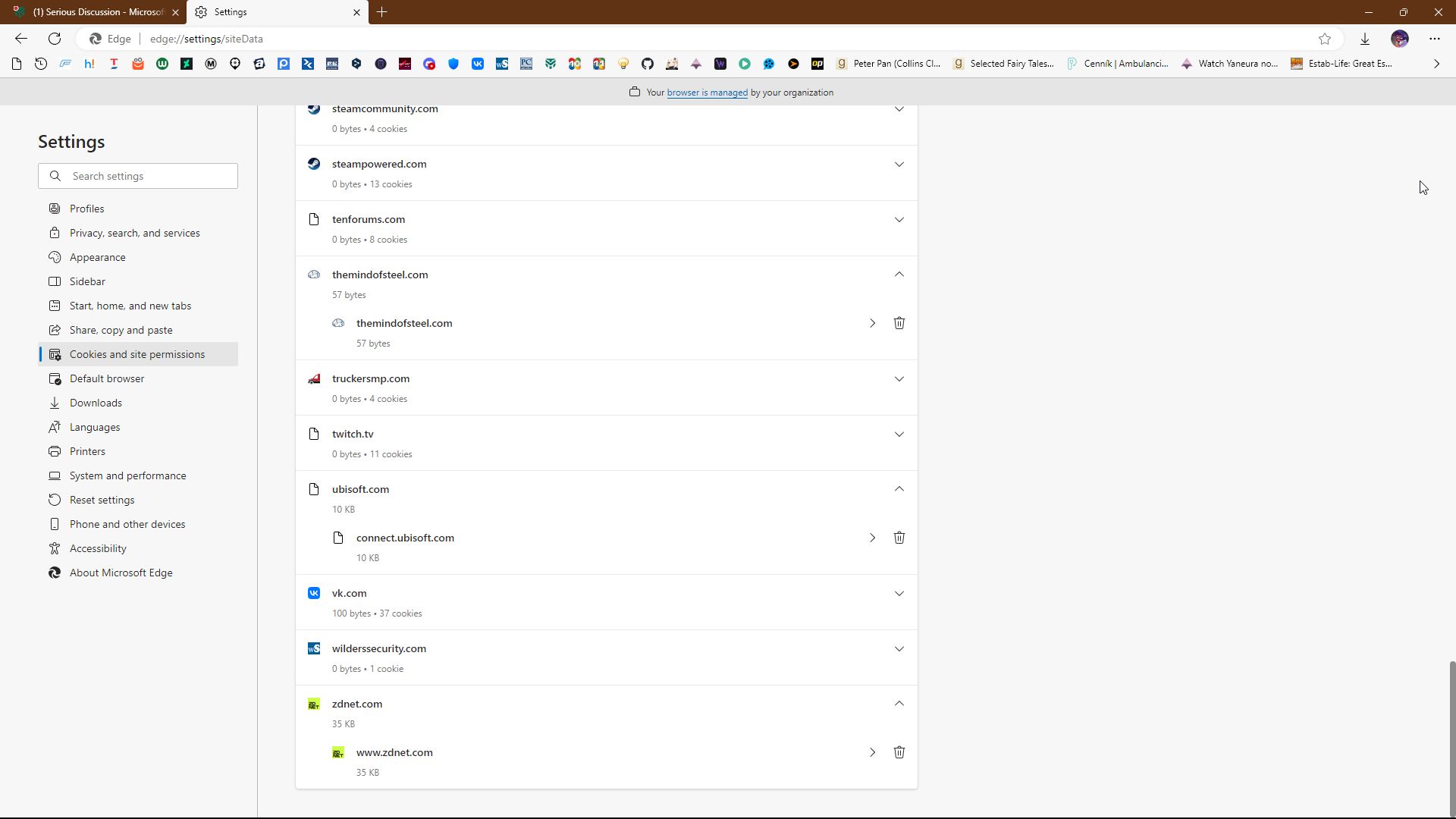This screenshot has width=1456, height=819.
Task: Collapse the ubisoft.com entry
Action: pos(899,489)
